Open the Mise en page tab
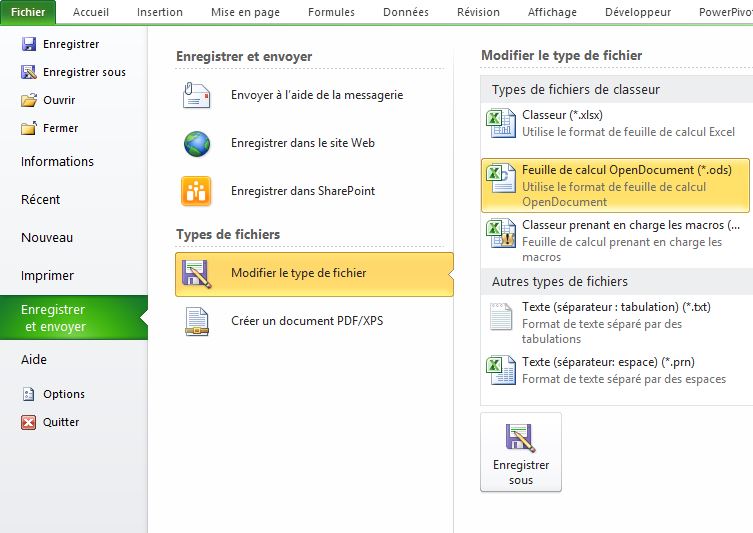The width and height of the screenshot is (753, 533). point(245,12)
